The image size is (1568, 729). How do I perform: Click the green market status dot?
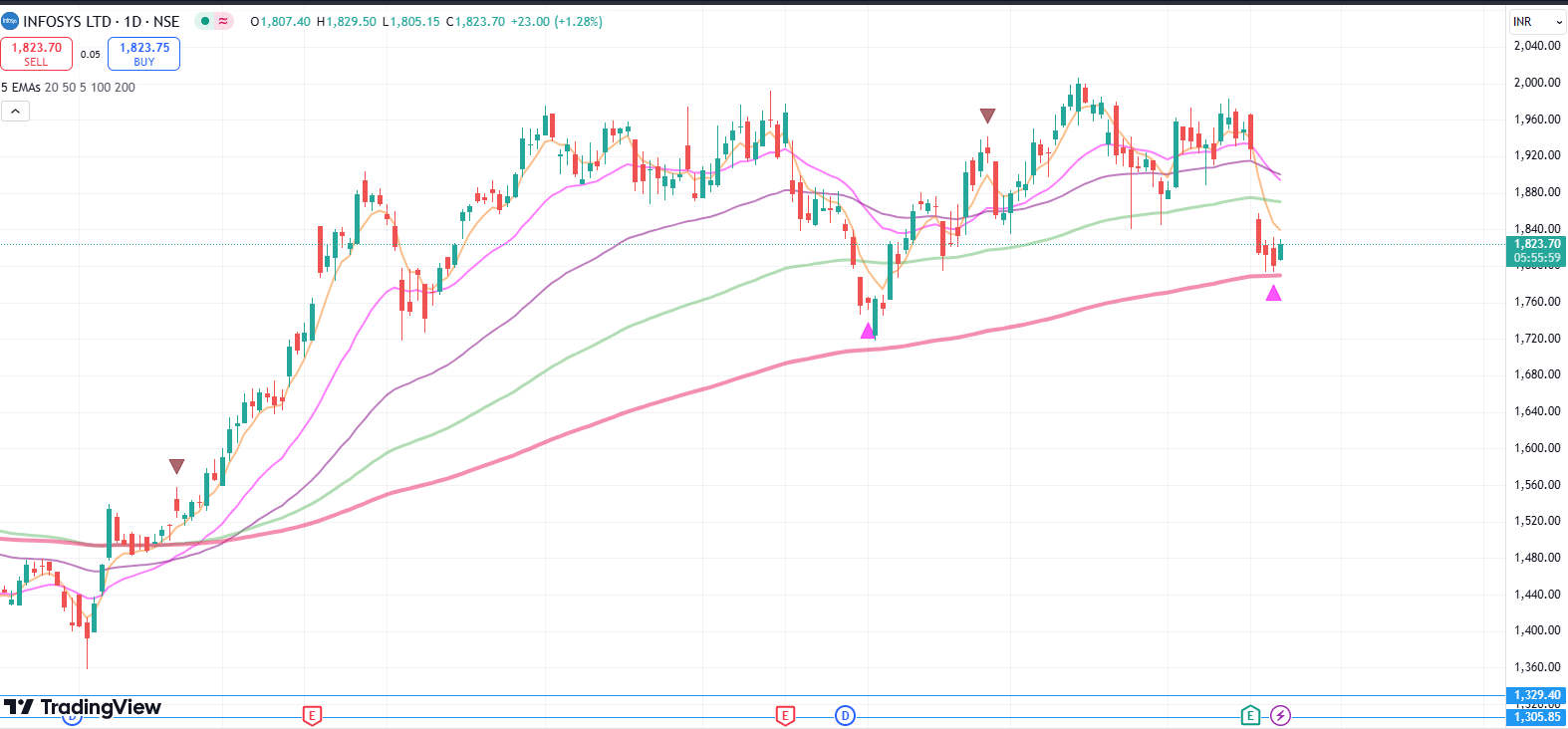point(205,21)
